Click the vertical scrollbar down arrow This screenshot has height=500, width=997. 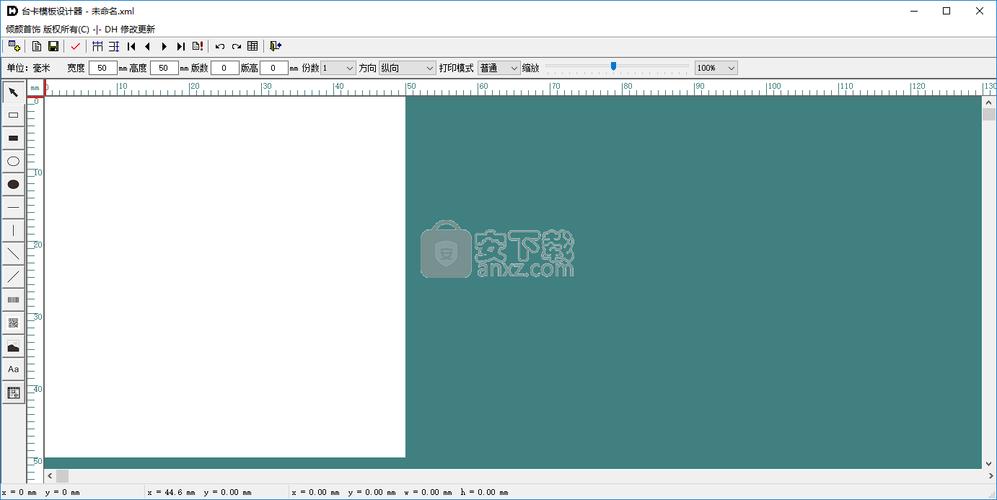tap(989, 463)
